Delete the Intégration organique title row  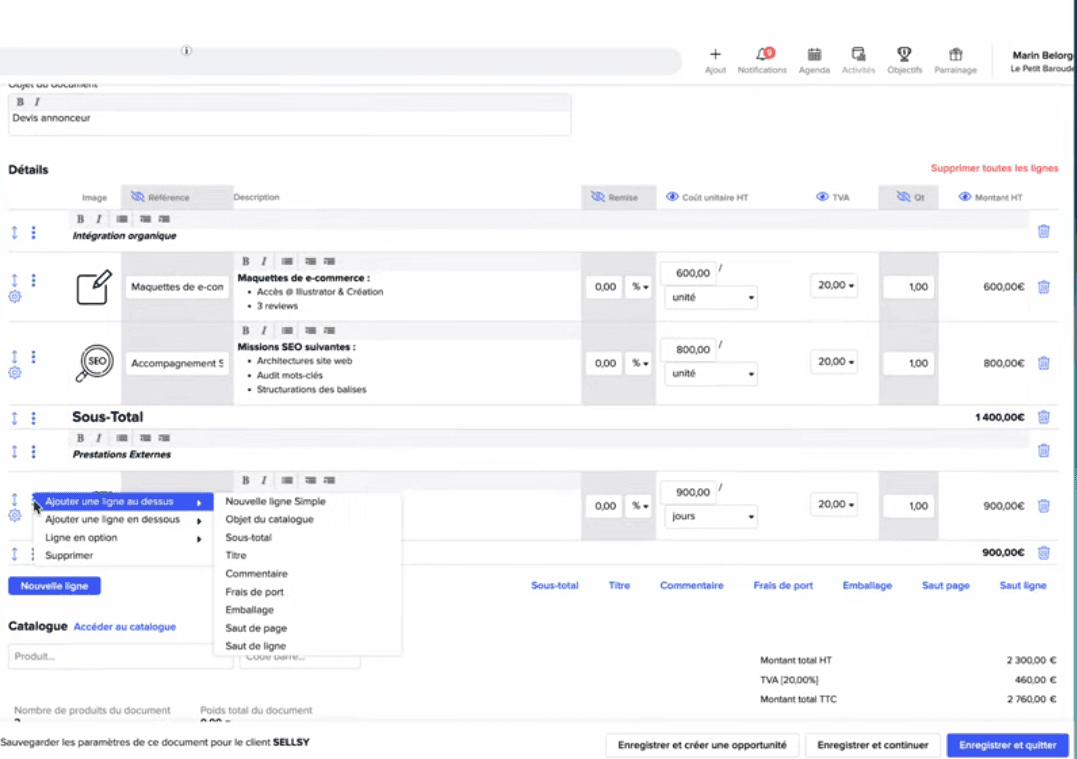(1043, 231)
